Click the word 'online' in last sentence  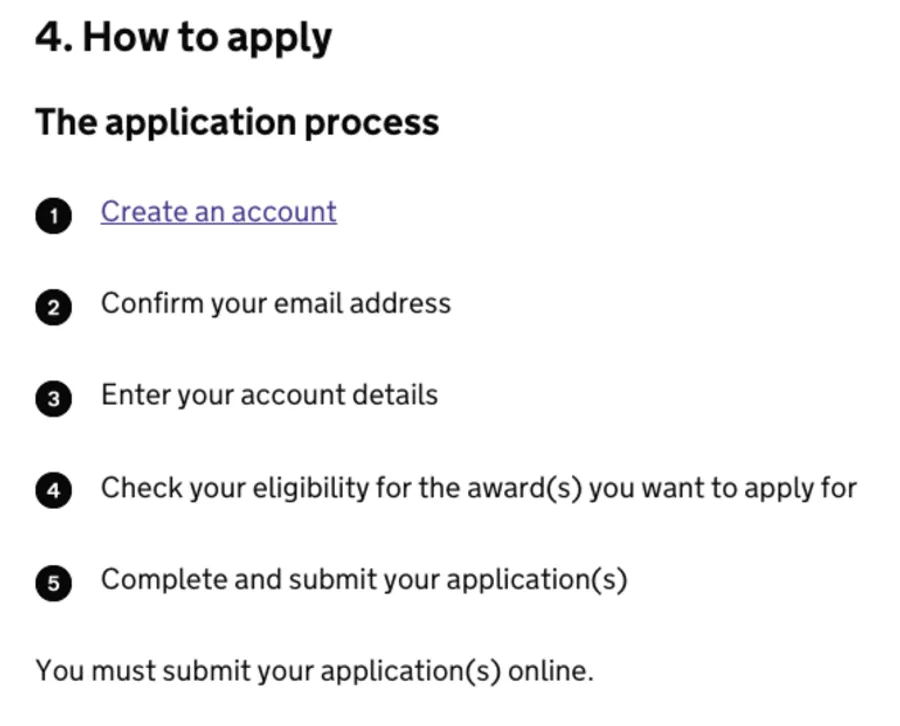(x=549, y=670)
